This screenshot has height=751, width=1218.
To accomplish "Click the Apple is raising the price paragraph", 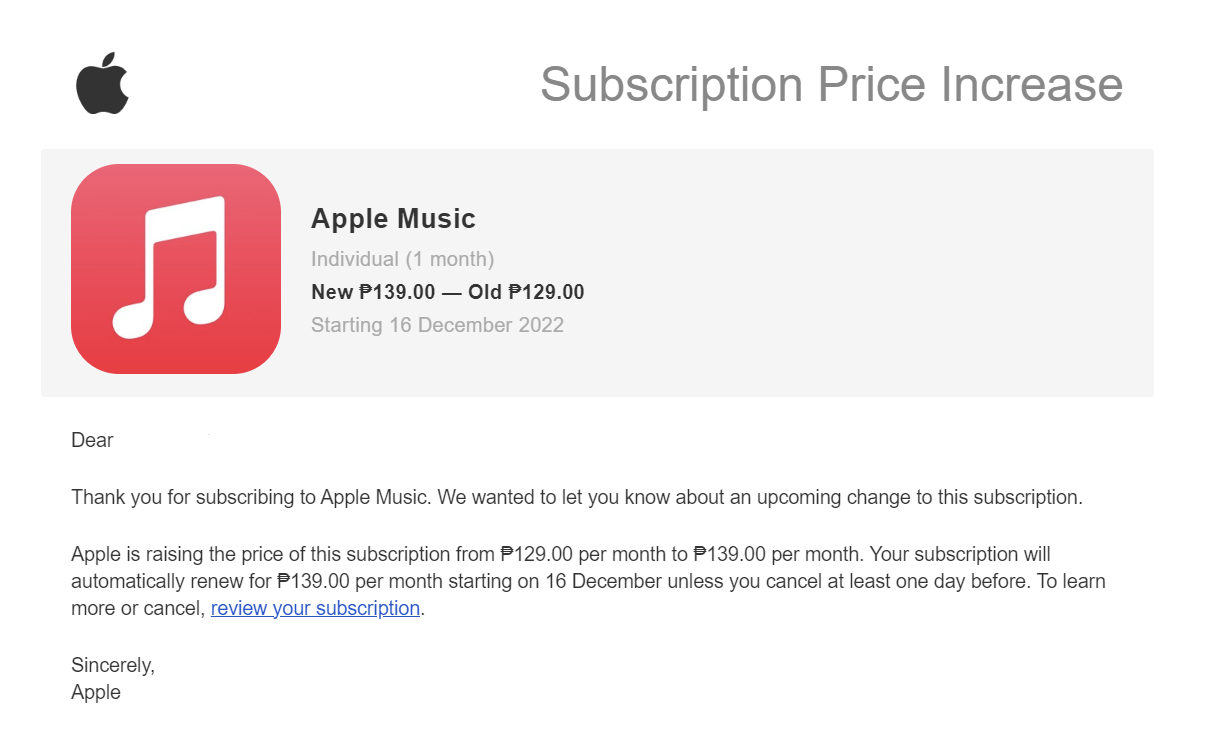I will (x=588, y=581).
